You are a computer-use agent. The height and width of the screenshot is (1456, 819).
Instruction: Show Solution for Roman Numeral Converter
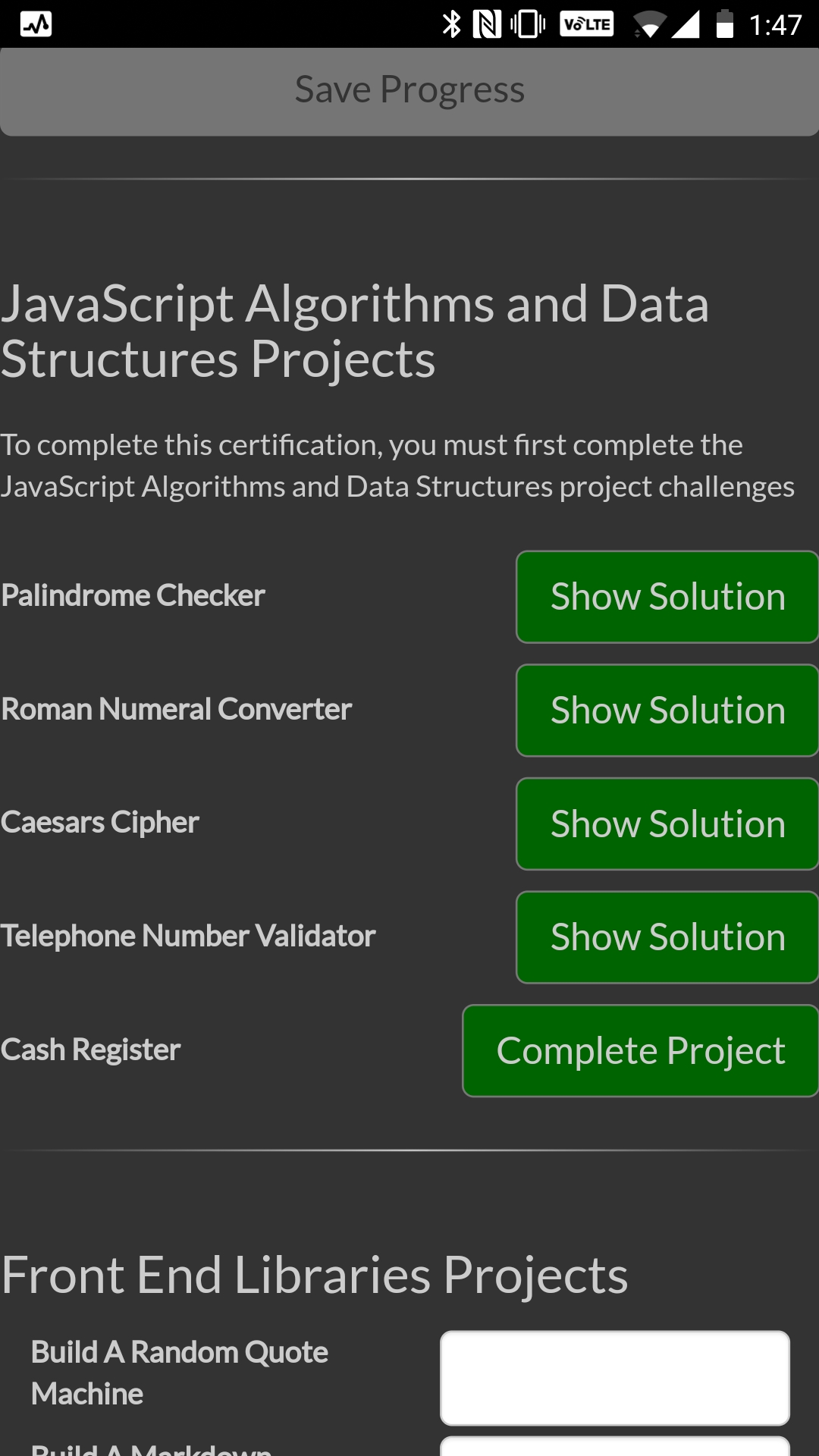[x=667, y=711]
